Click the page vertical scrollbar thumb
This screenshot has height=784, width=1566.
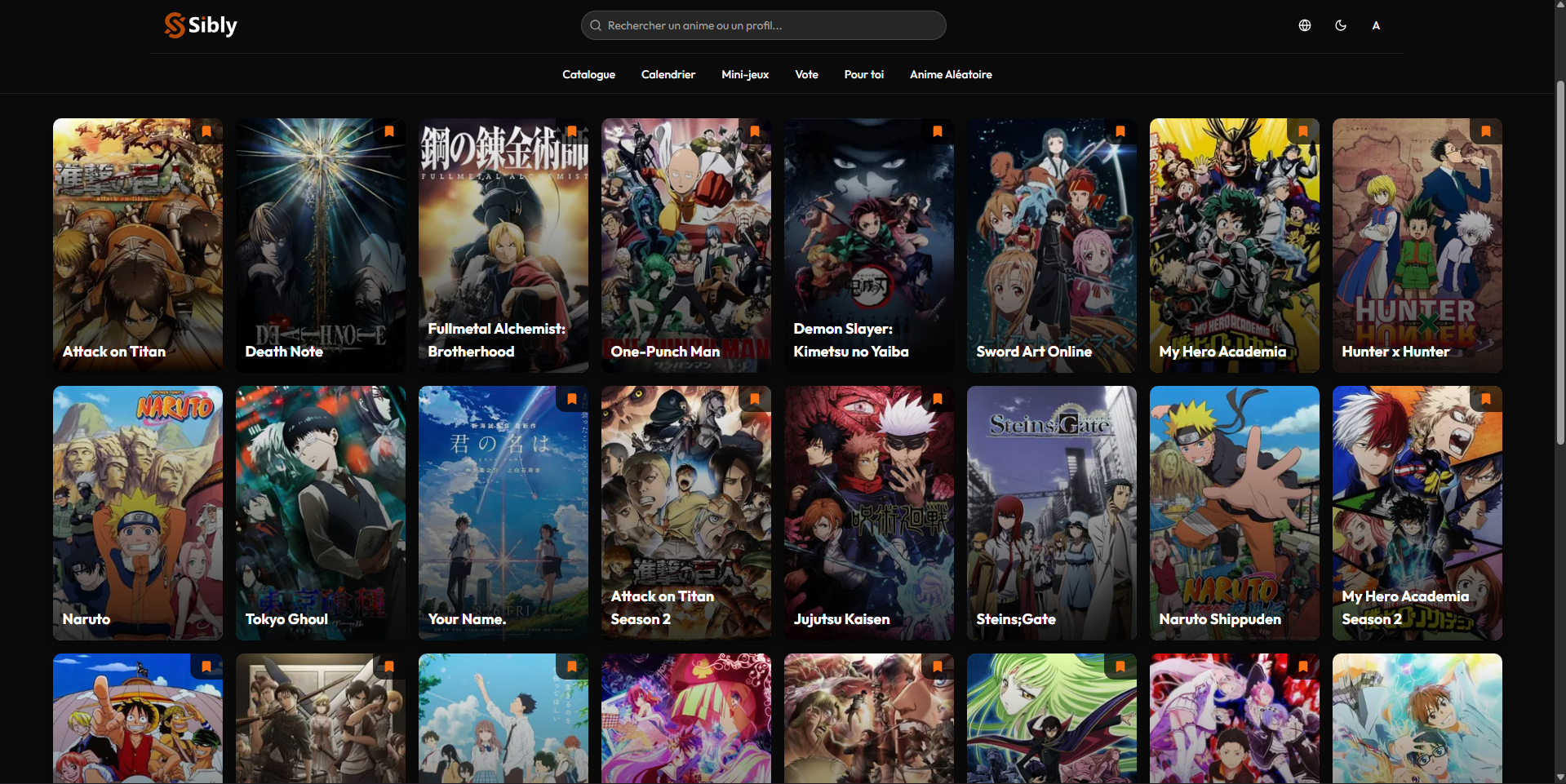[1559, 261]
